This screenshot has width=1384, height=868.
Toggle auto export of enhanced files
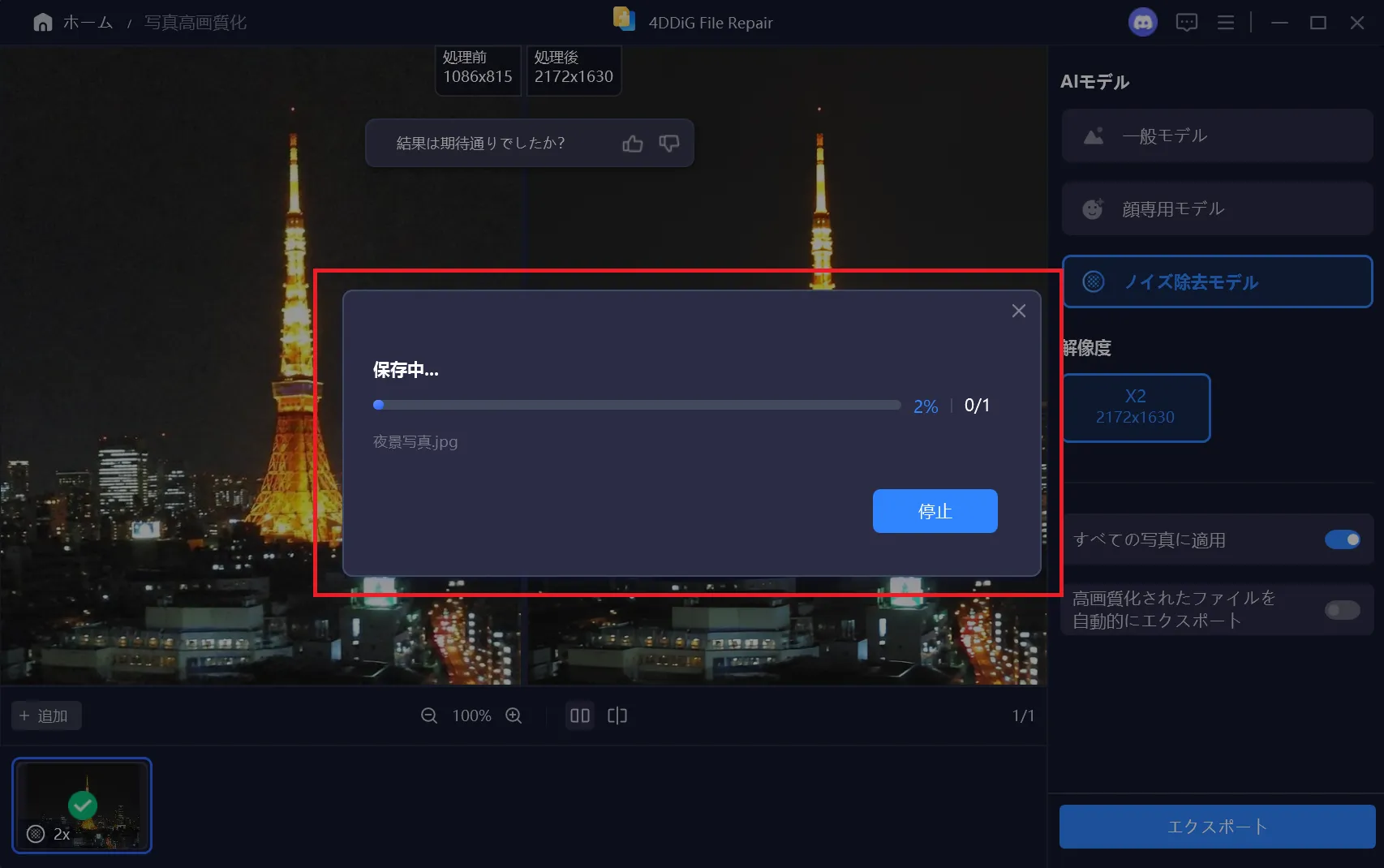[1342, 609]
